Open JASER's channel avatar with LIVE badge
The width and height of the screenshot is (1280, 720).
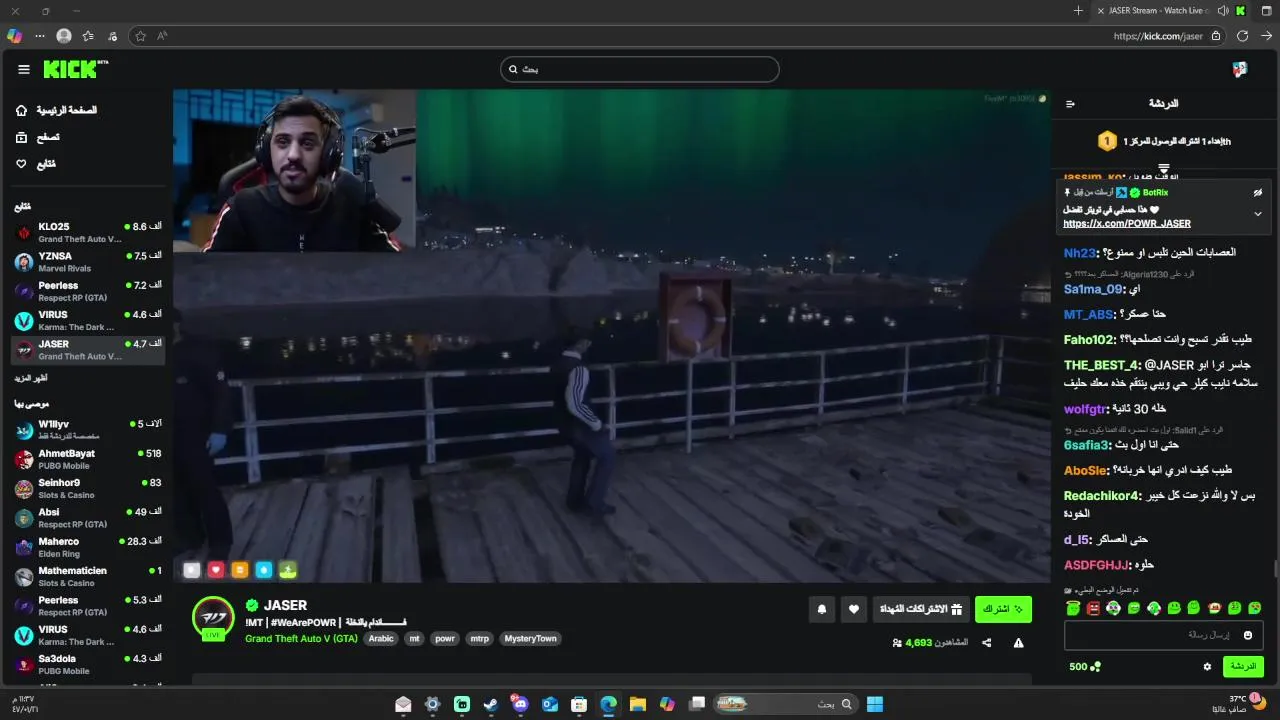click(x=213, y=618)
